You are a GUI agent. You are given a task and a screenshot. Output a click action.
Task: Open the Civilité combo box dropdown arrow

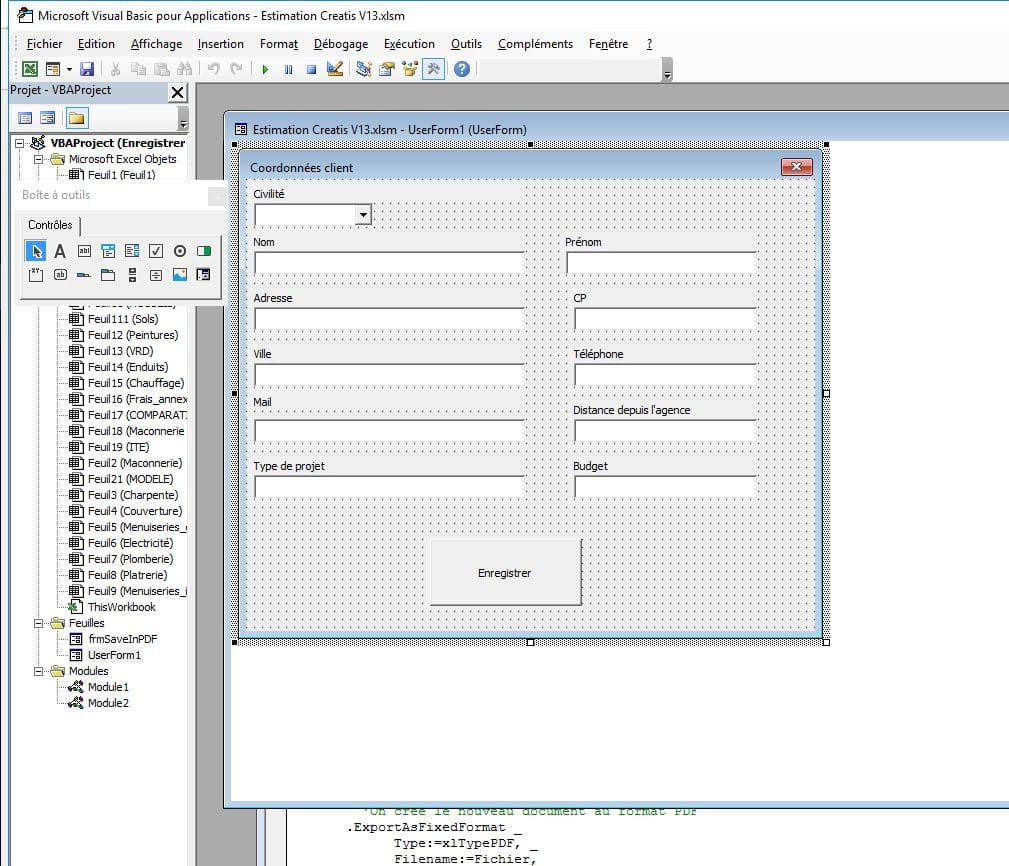click(x=363, y=214)
